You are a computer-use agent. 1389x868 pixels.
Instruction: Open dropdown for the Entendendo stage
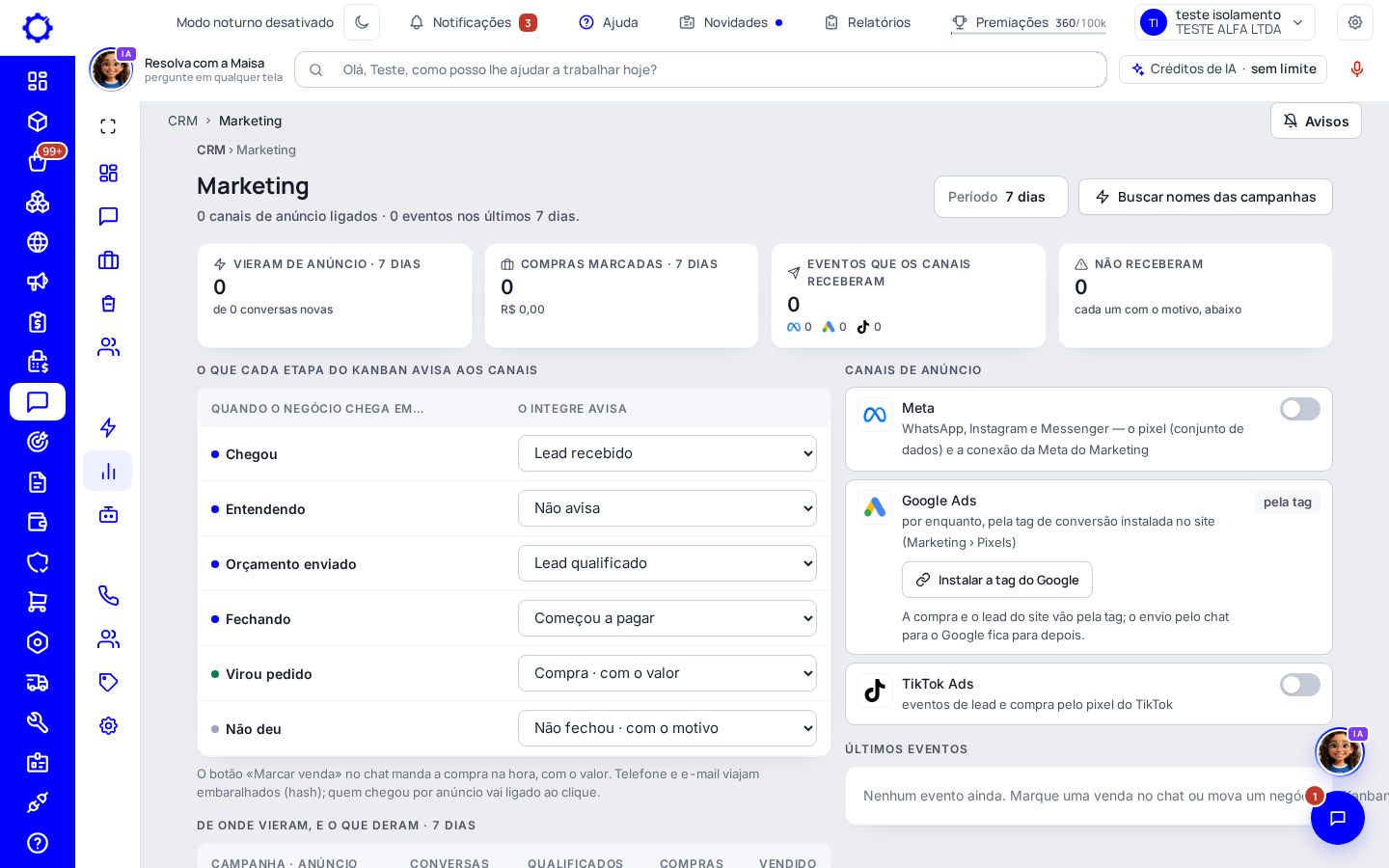pos(667,508)
